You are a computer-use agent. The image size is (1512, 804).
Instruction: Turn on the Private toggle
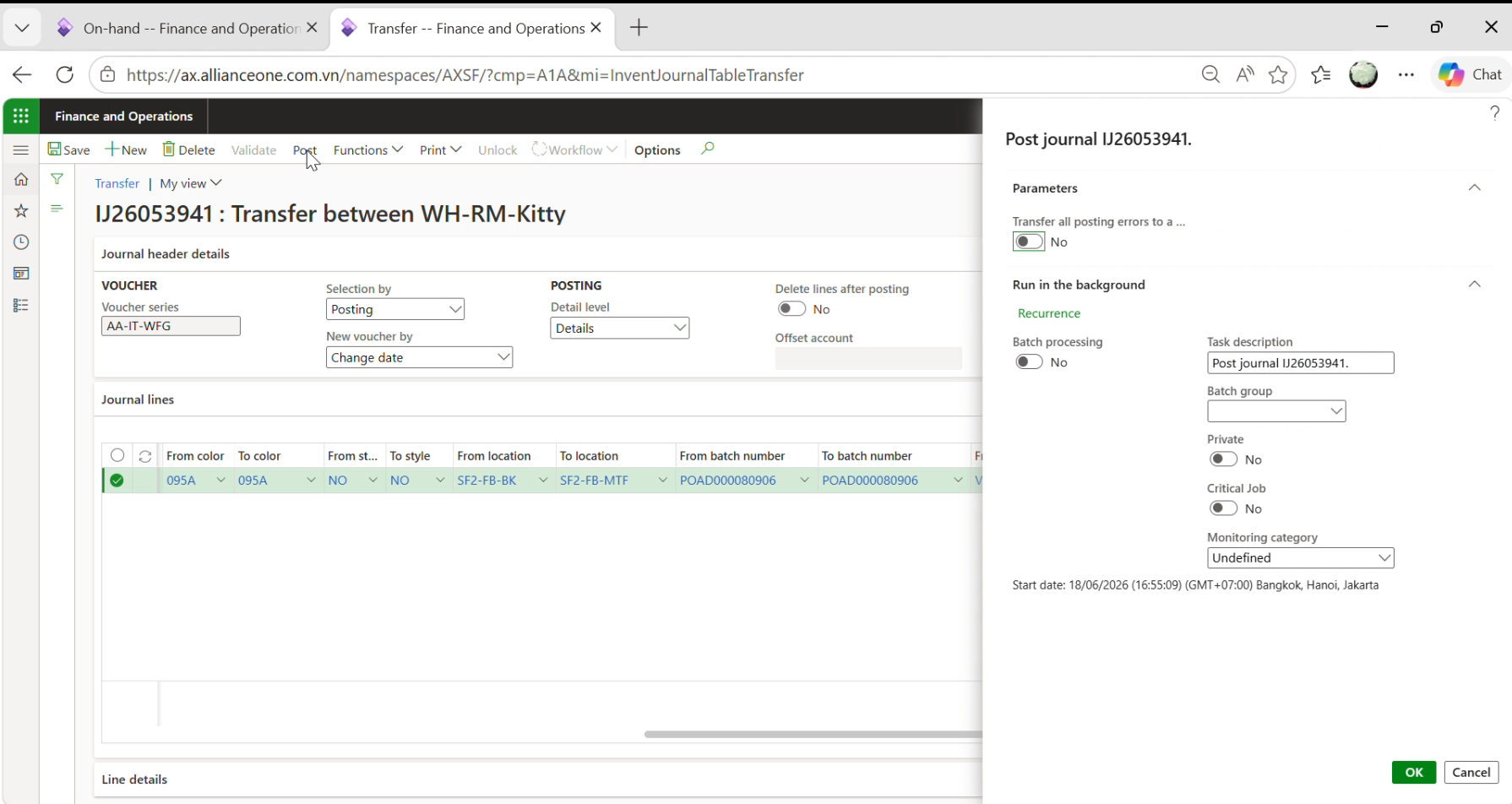click(x=1223, y=459)
